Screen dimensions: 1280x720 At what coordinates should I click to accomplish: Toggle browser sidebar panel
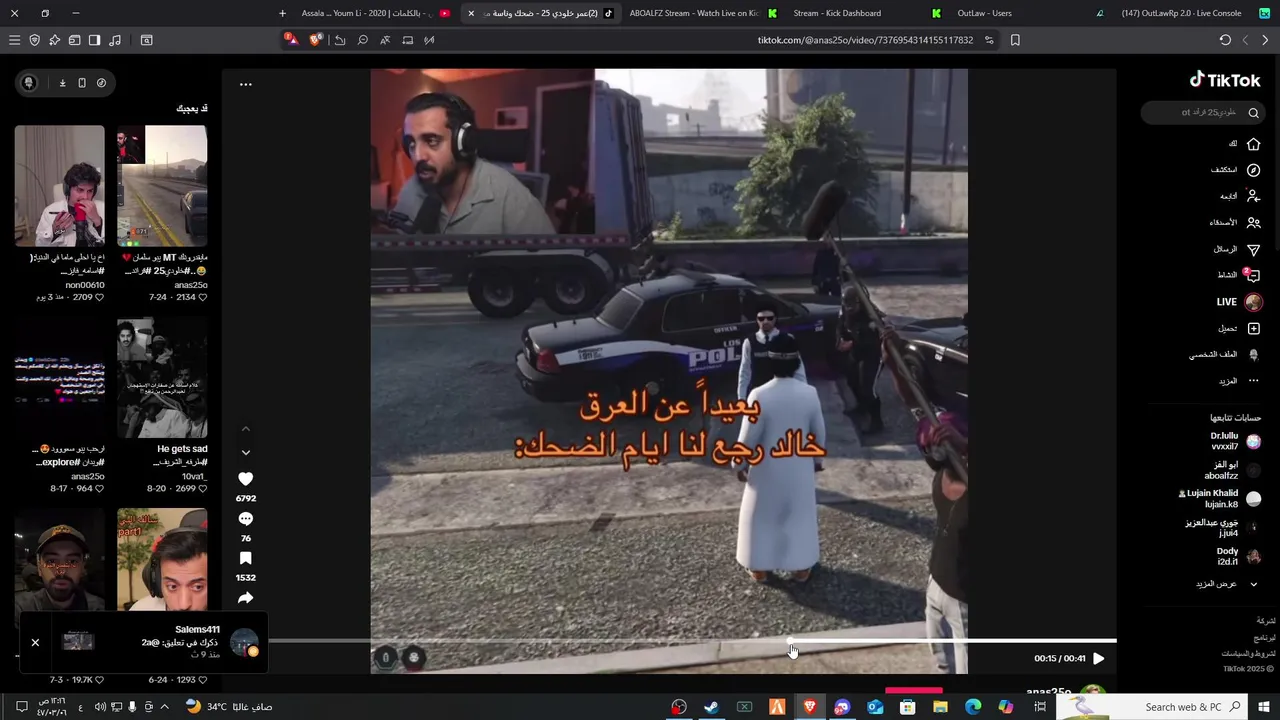coord(94,40)
